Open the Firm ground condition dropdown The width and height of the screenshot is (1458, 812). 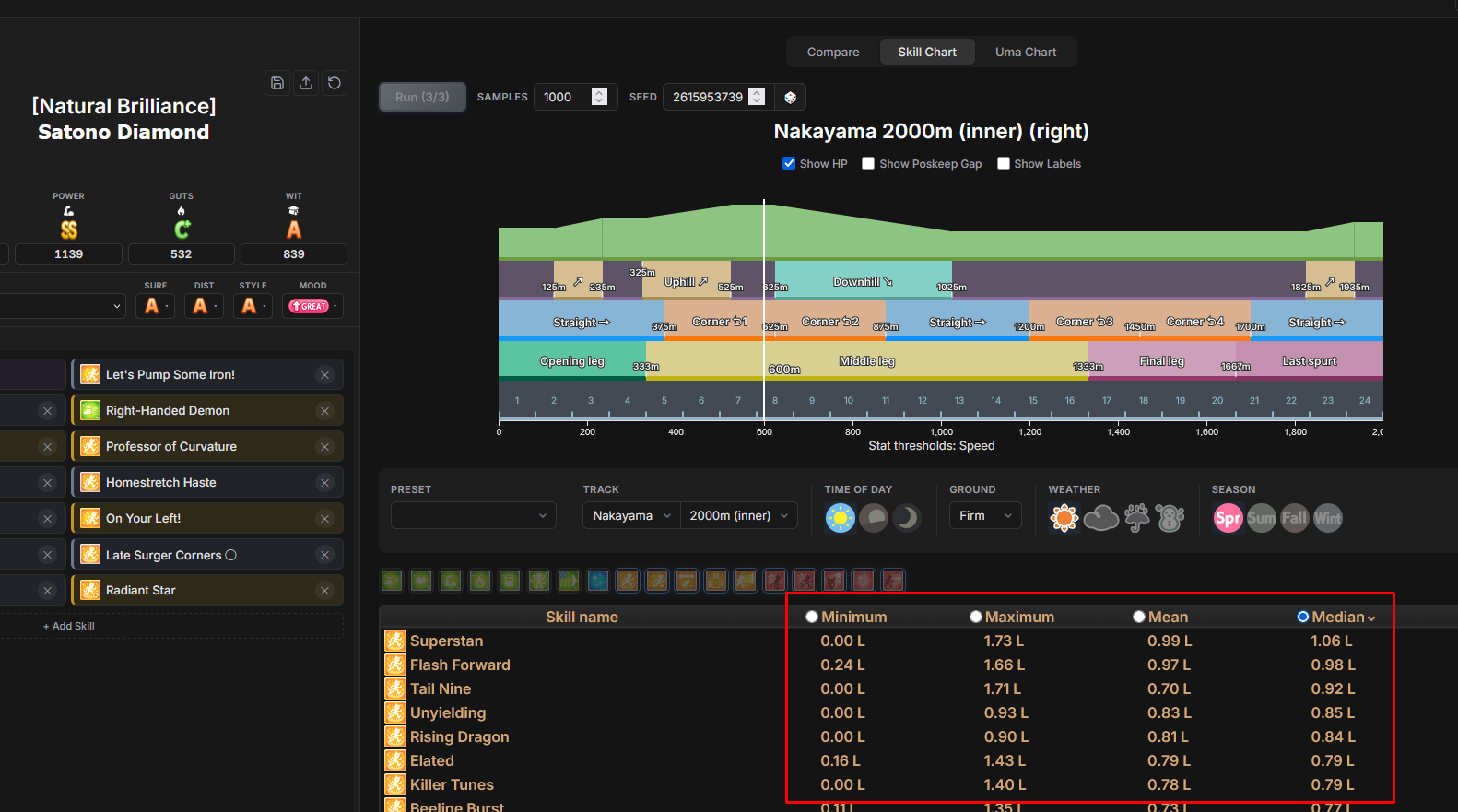point(985,515)
